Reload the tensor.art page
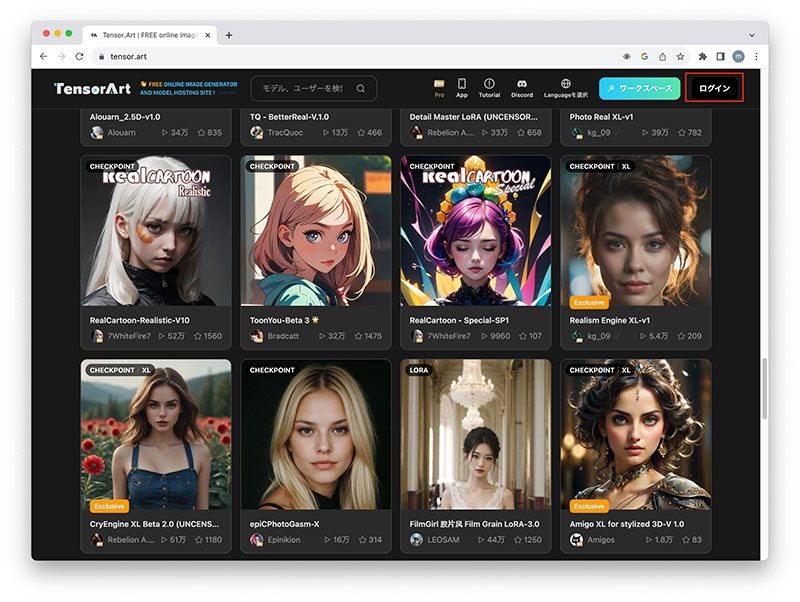The image size is (800, 602). coord(79,57)
